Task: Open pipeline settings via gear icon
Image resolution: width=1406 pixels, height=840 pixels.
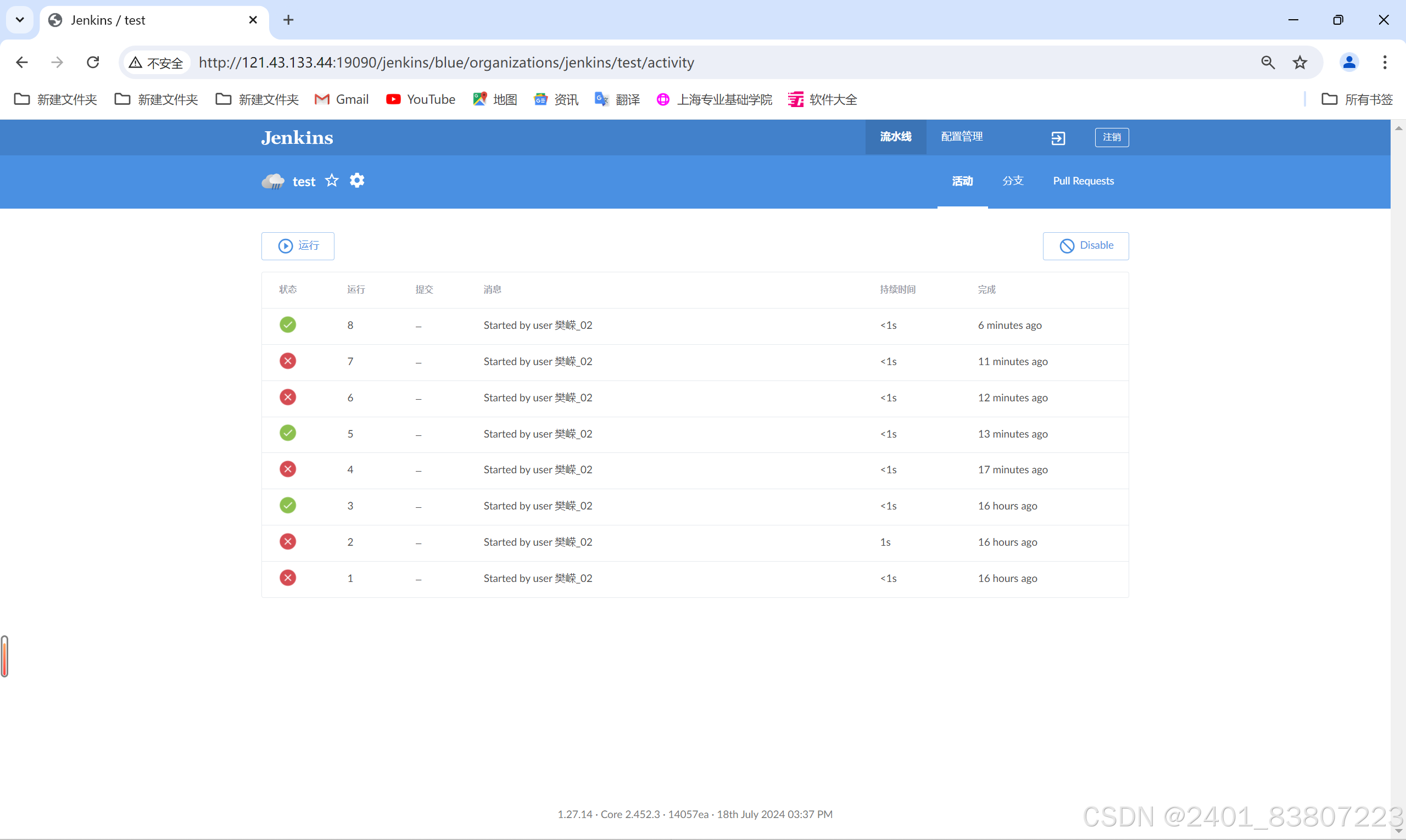Action: 357,180
